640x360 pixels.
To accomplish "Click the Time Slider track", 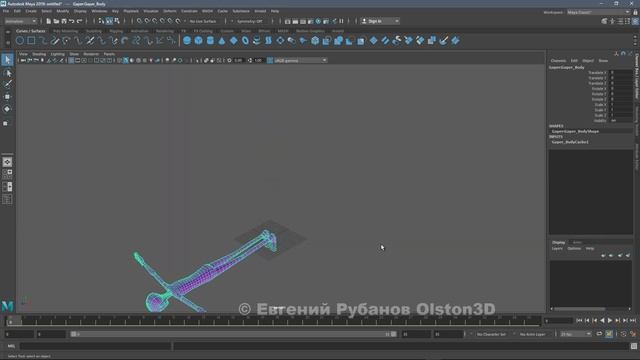I will 273,321.
